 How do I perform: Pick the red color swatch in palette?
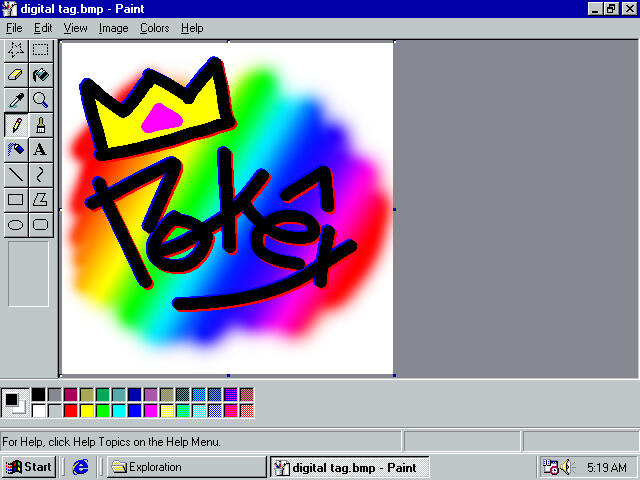coord(70,410)
